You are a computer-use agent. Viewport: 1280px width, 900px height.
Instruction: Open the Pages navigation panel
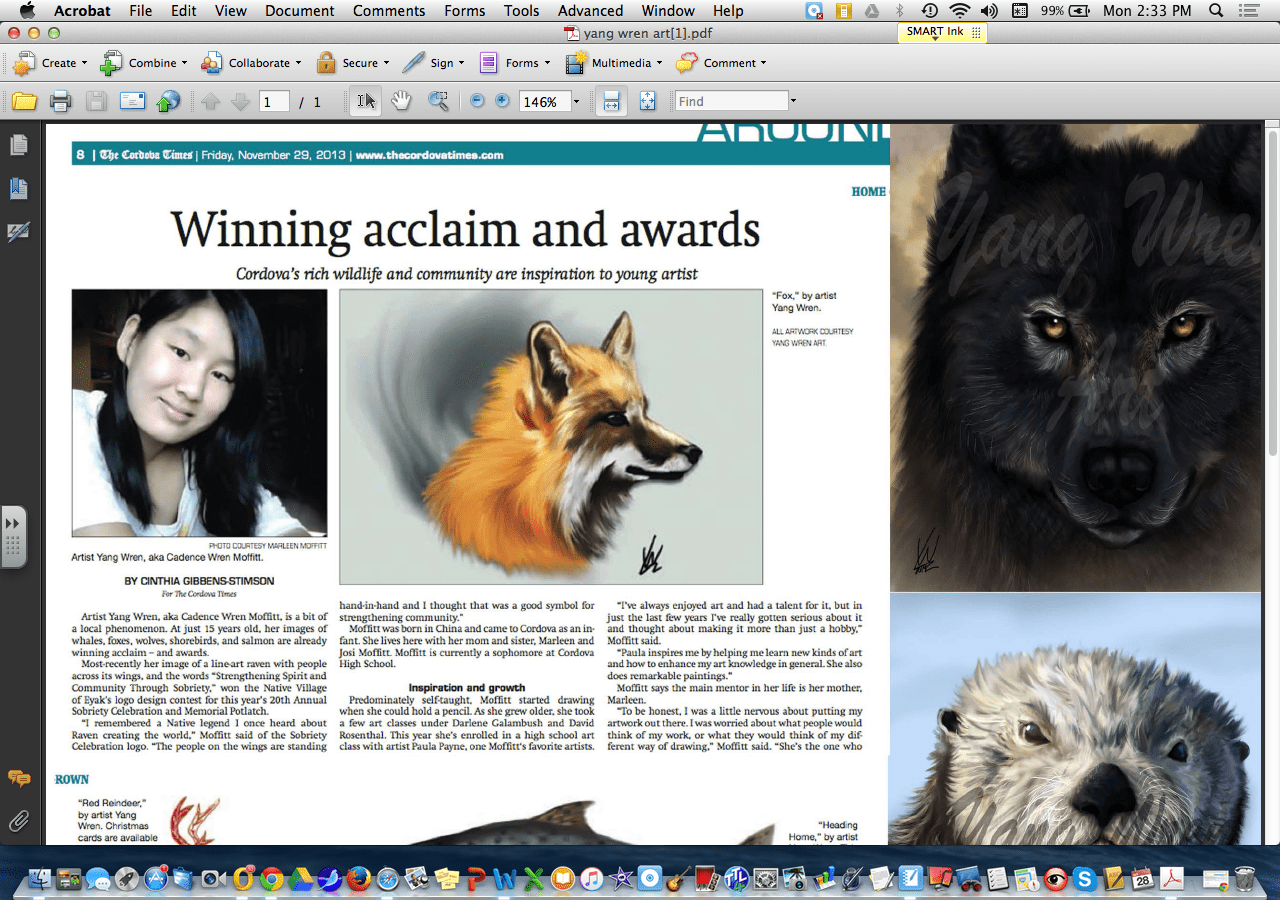(x=19, y=146)
